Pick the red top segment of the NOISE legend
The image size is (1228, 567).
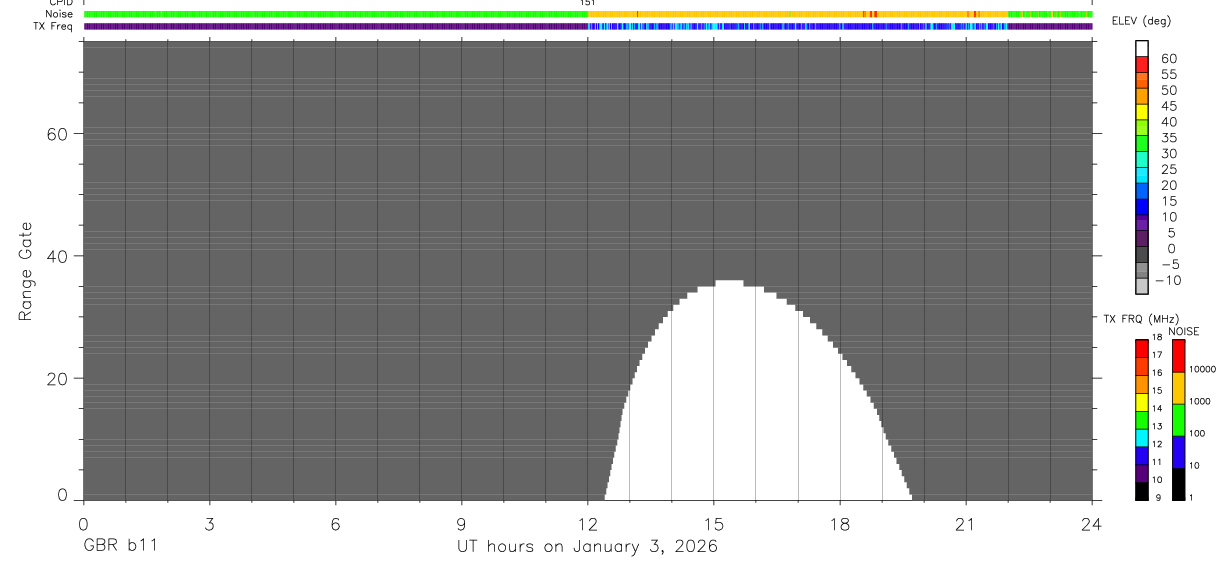(x=1178, y=356)
